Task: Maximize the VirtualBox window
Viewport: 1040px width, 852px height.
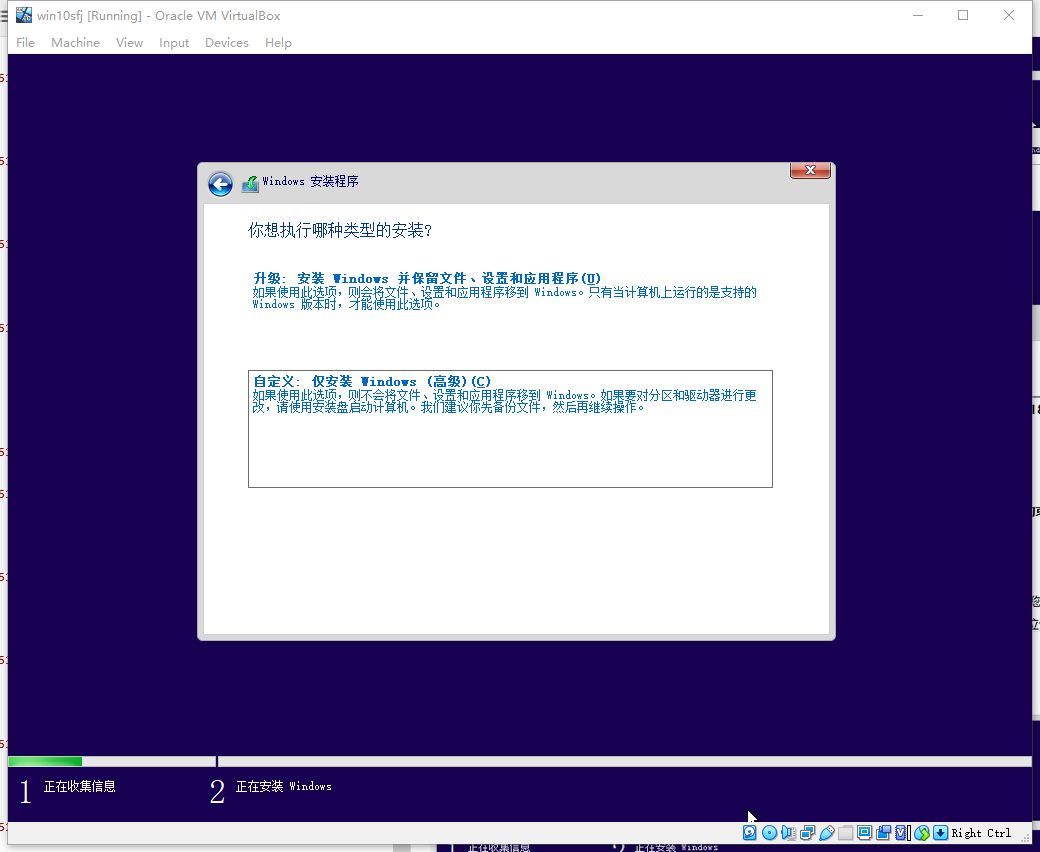Action: coord(963,15)
